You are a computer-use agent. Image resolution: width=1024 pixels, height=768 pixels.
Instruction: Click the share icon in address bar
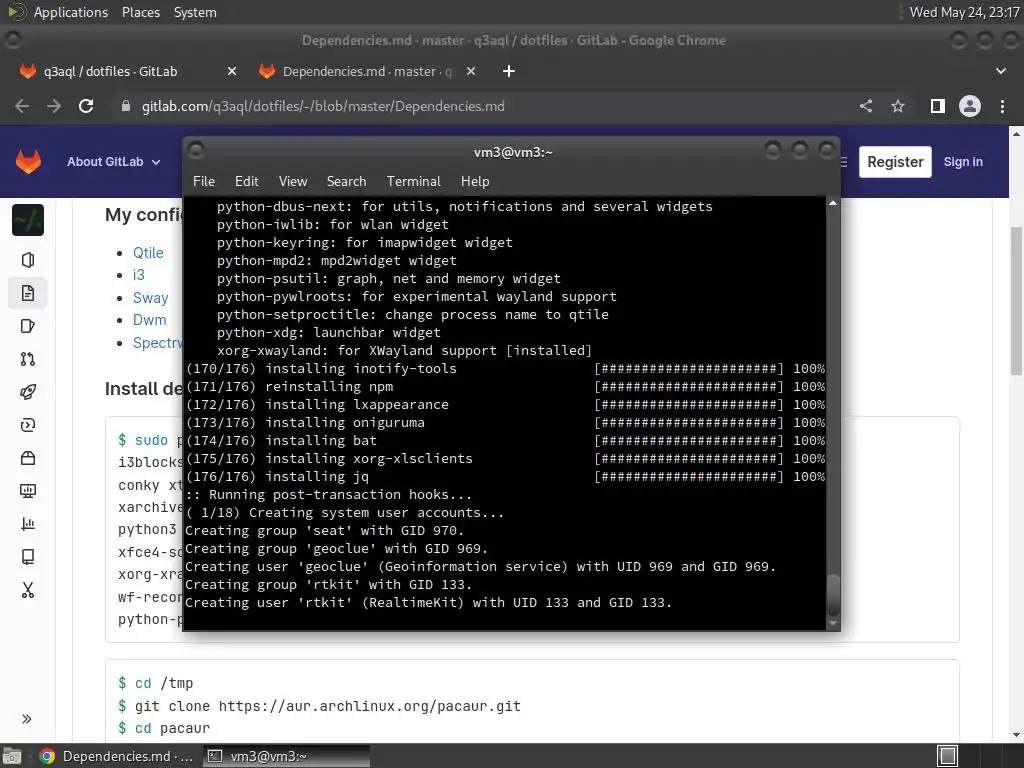tap(866, 106)
